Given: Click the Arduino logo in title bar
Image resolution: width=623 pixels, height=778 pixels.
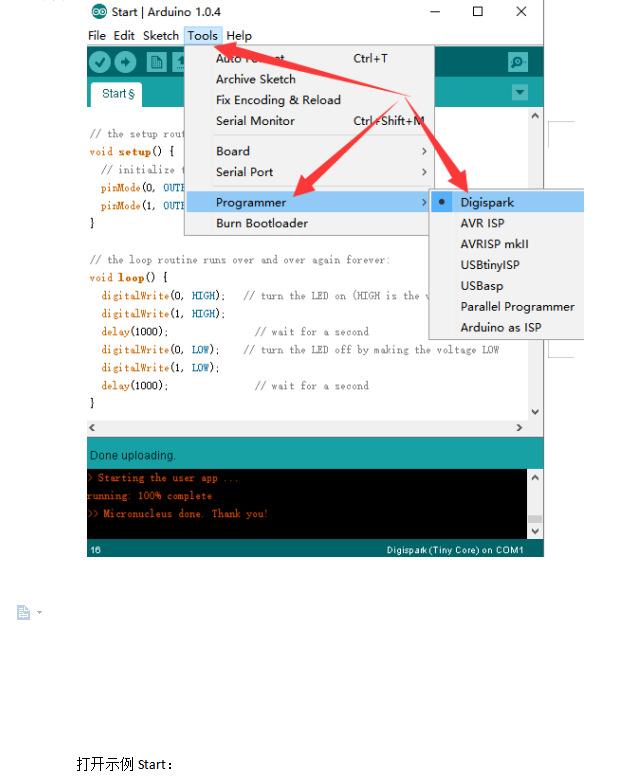Looking at the screenshot, I should coord(99,11).
